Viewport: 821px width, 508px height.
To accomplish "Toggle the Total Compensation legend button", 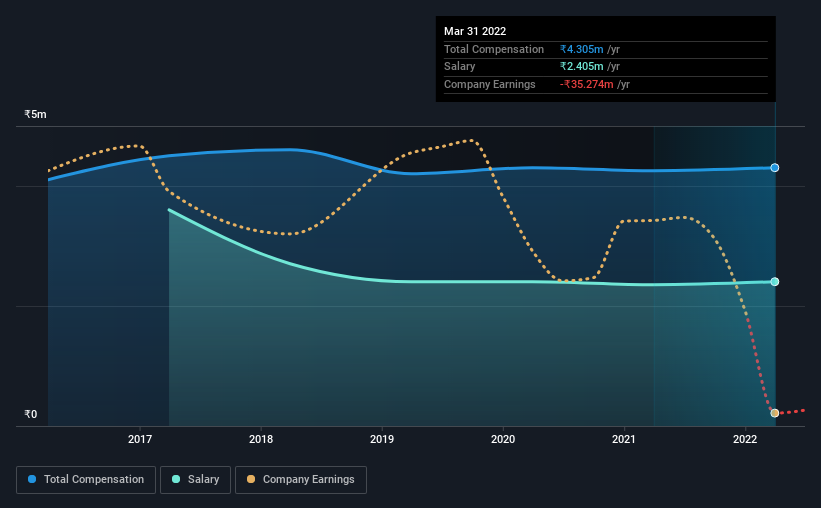I will 86,480.
